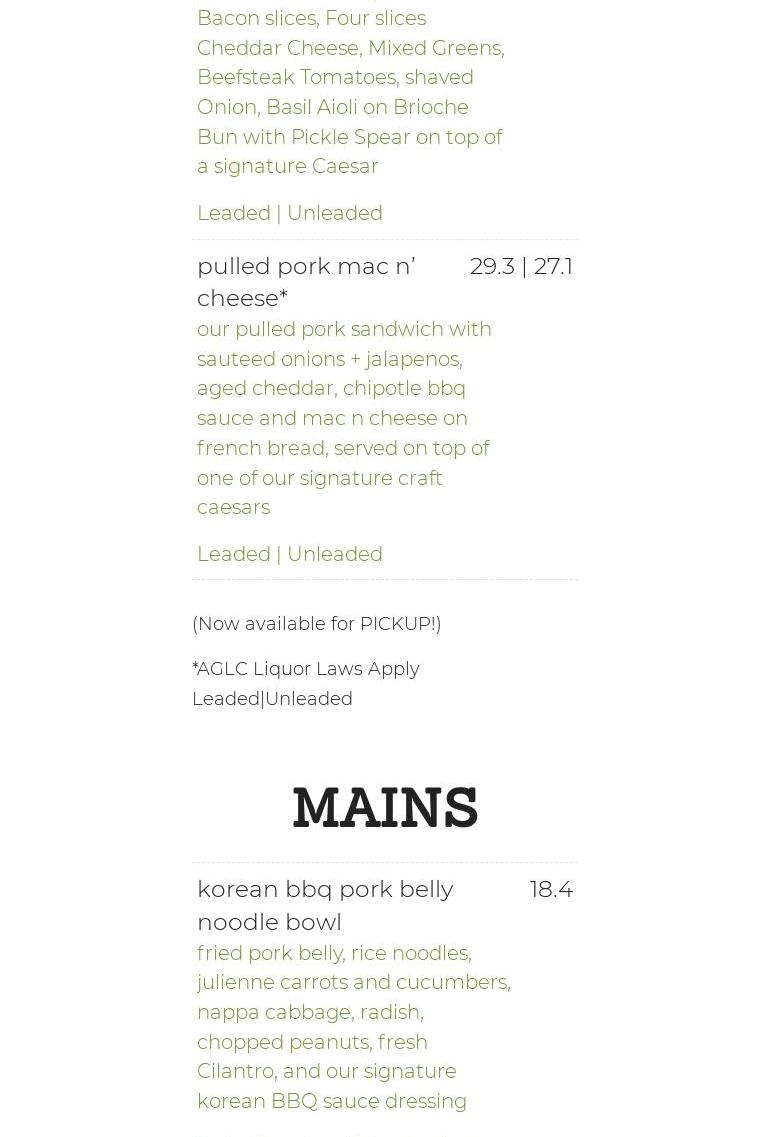
Task: Click the 29.3 | 27.1 price
Action: pyautogui.click(x=521, y=266)
